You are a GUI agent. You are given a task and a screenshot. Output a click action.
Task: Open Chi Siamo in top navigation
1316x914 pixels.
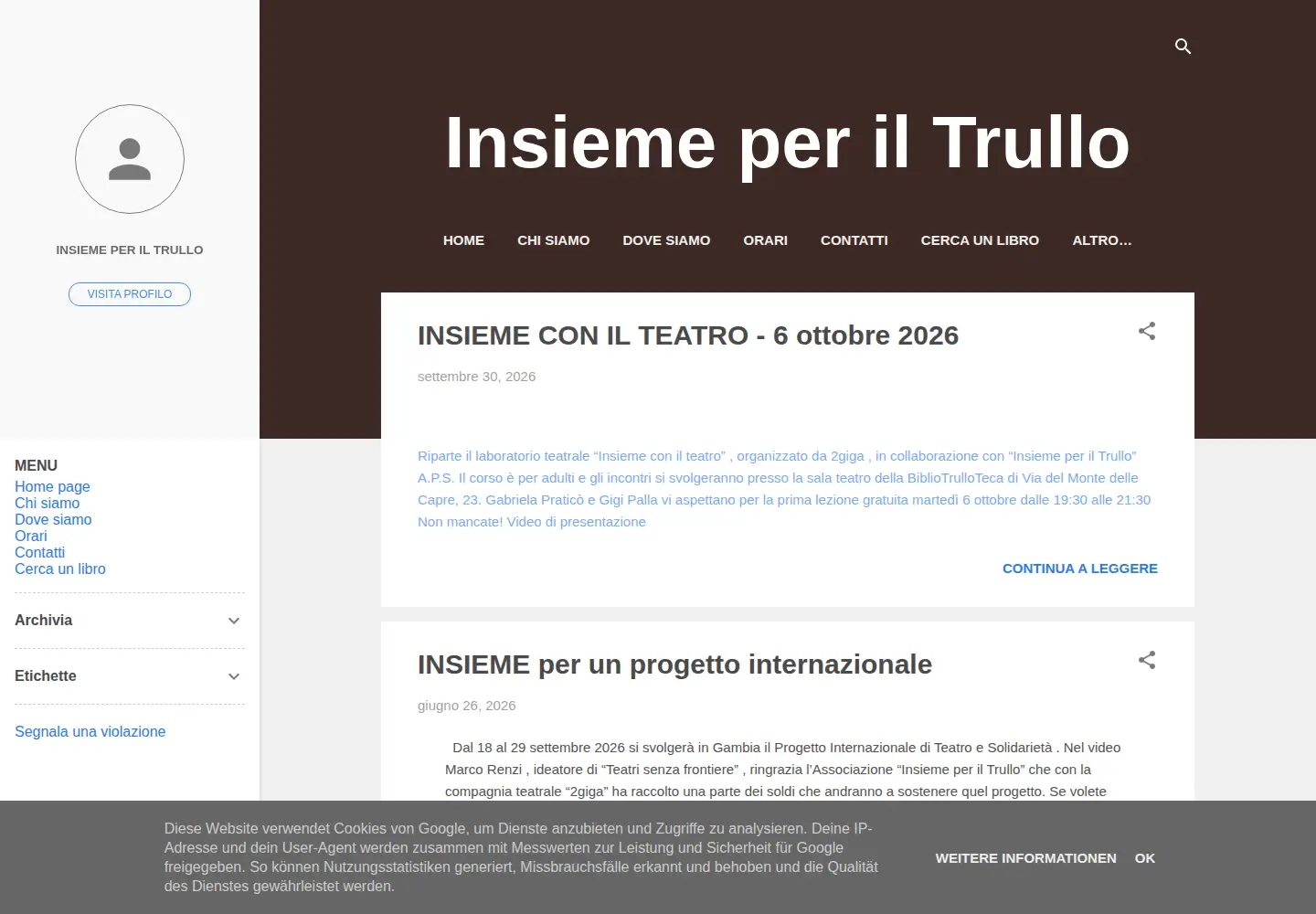553,240
